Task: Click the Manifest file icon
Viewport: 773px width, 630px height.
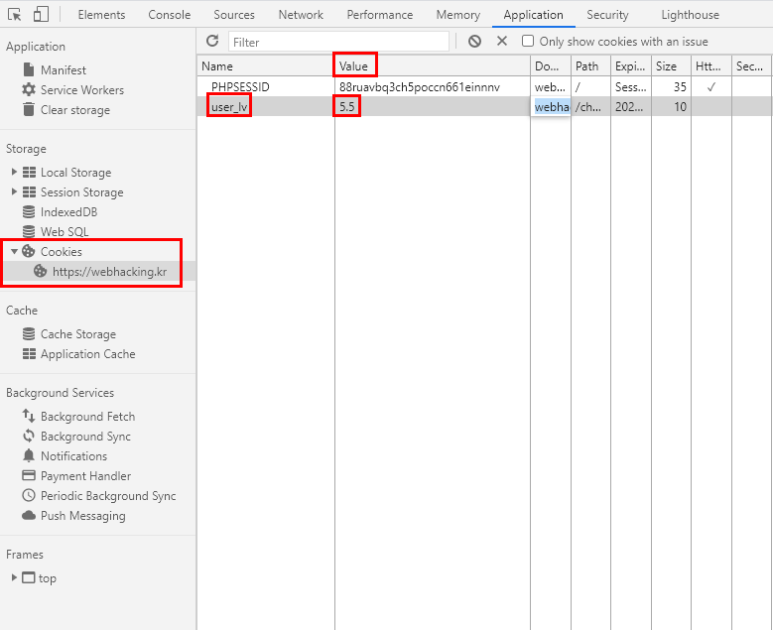Action: pyautogui.click(x=29, y=70)
